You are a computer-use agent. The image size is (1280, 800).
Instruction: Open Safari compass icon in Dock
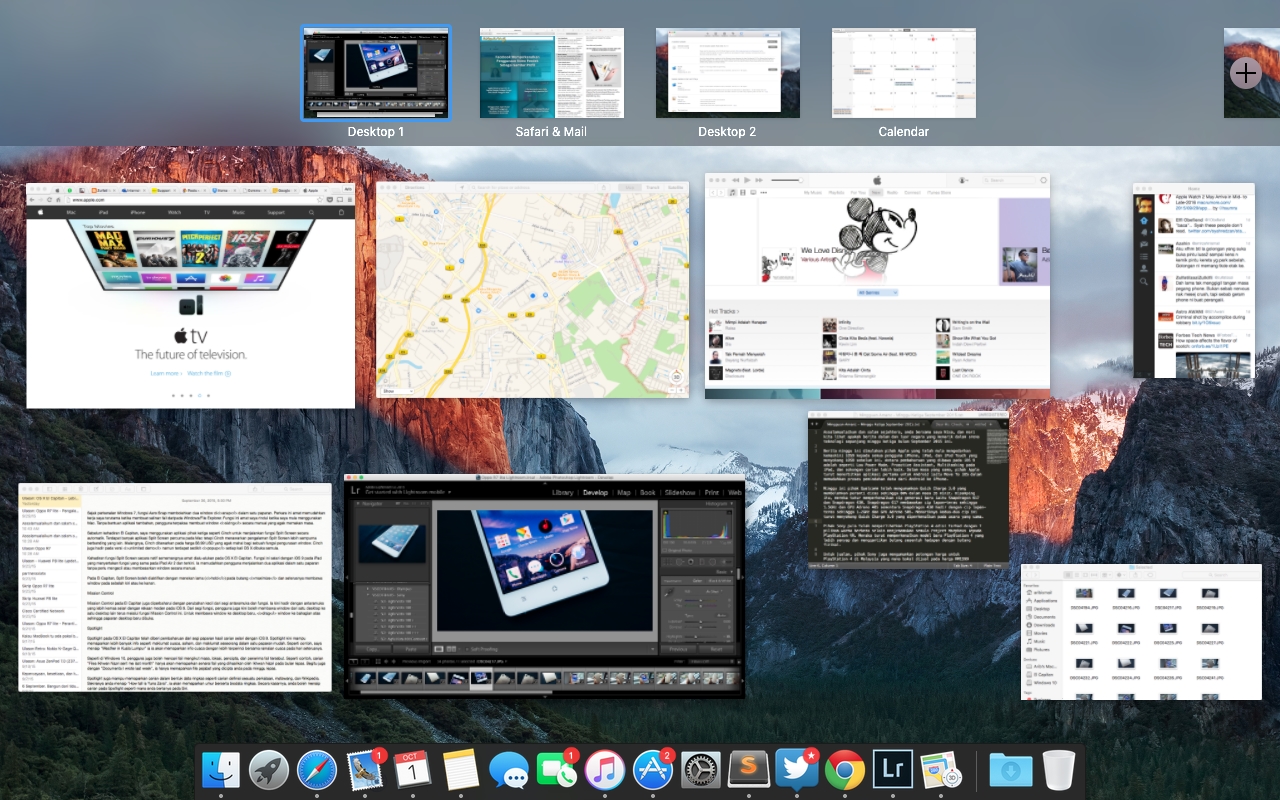(317, 770)
